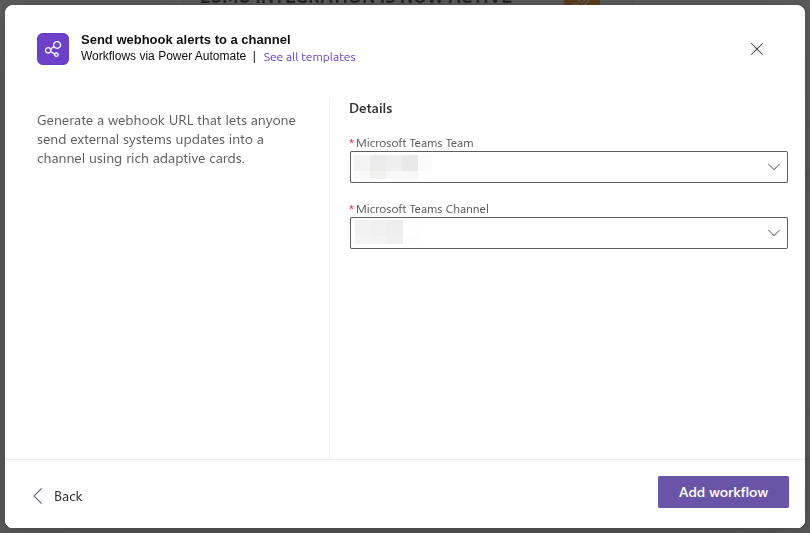
Task: Open See all templates link
Action: click(x=309, y=57)
